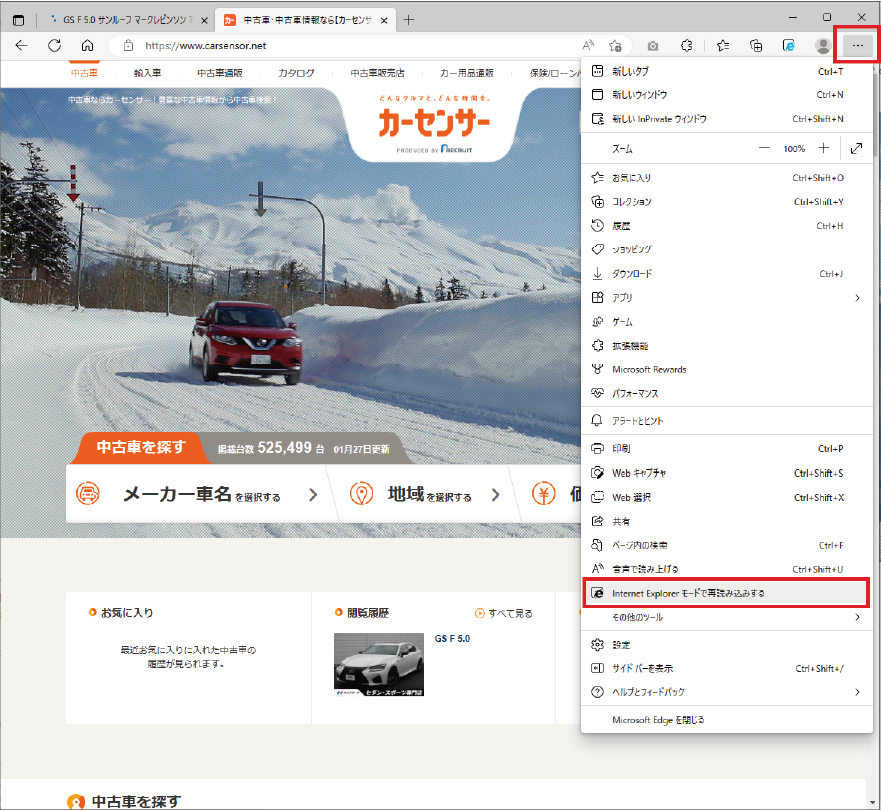Click すべて見る in 閲覧履歴
Viewport: 881px width, 811px height.
coord(504,613)
